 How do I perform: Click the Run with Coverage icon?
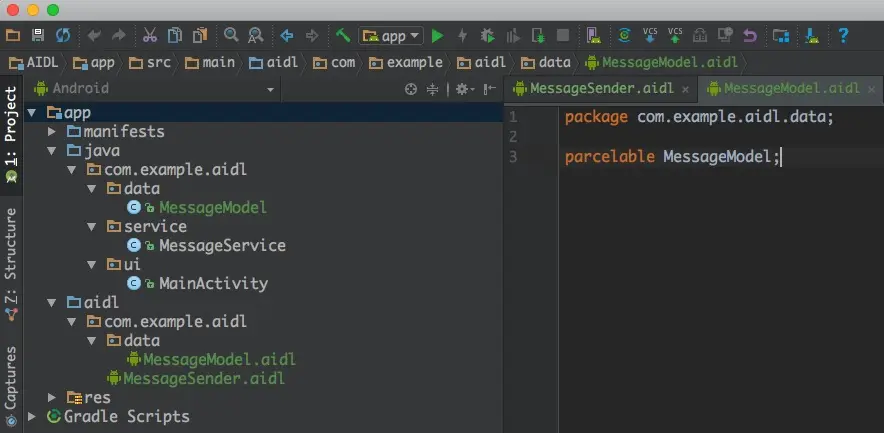pyautogui.click(x=513, y=36)
